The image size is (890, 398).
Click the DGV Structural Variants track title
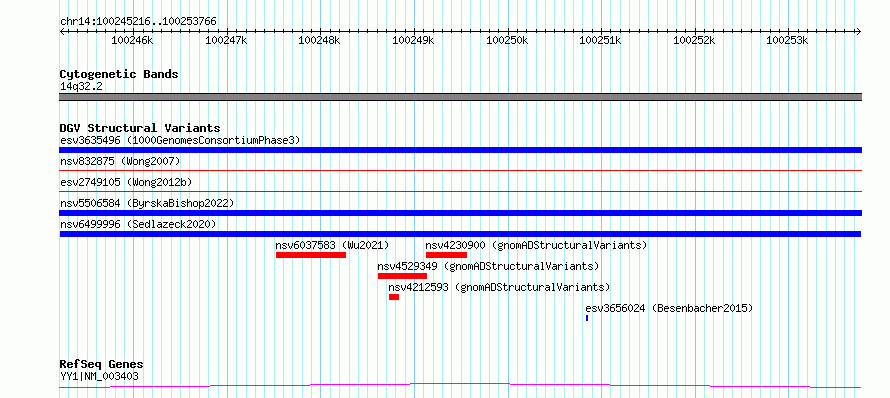[x=140, y=128]
